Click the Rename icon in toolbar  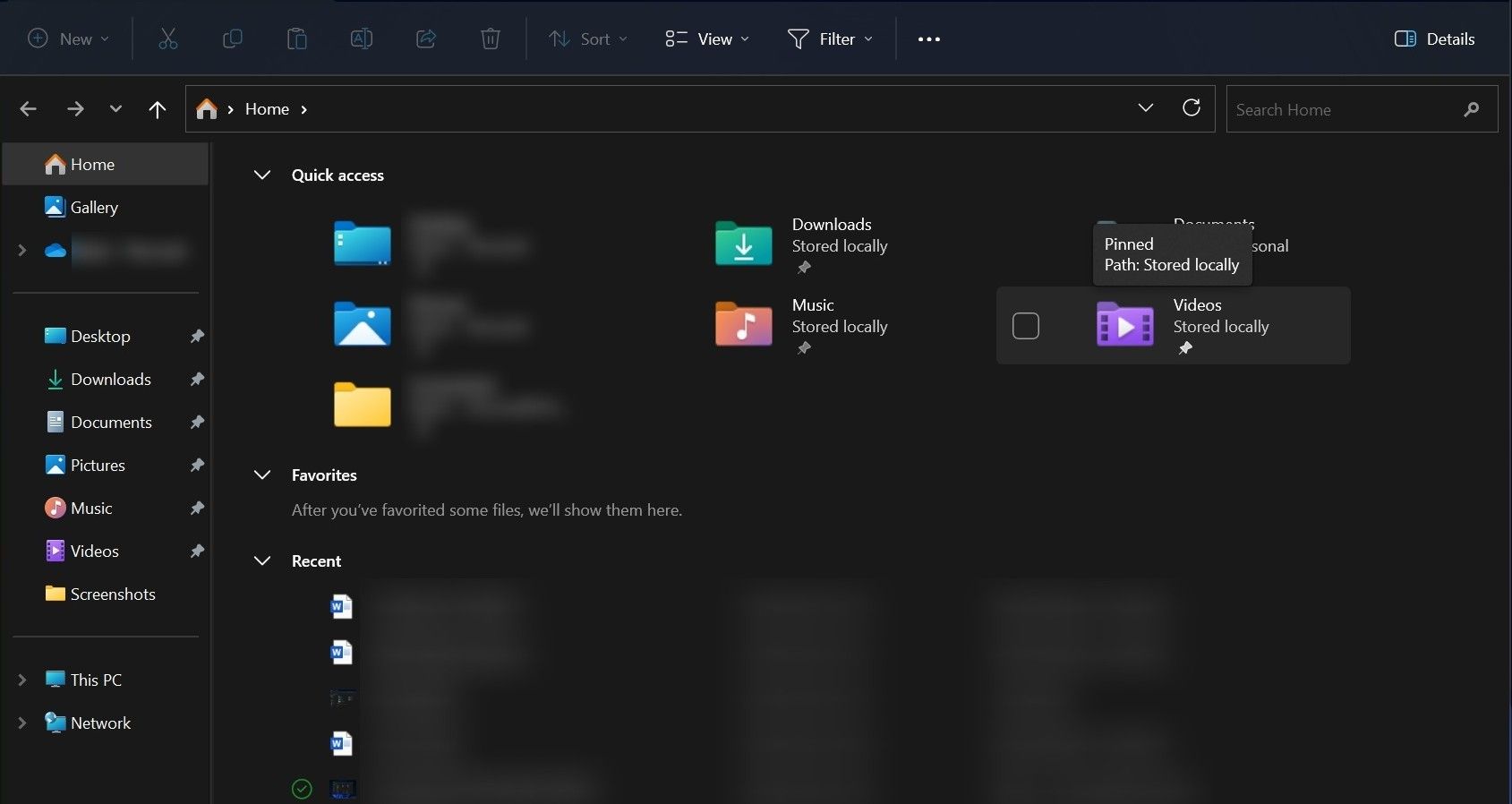[x=361, y=38]
